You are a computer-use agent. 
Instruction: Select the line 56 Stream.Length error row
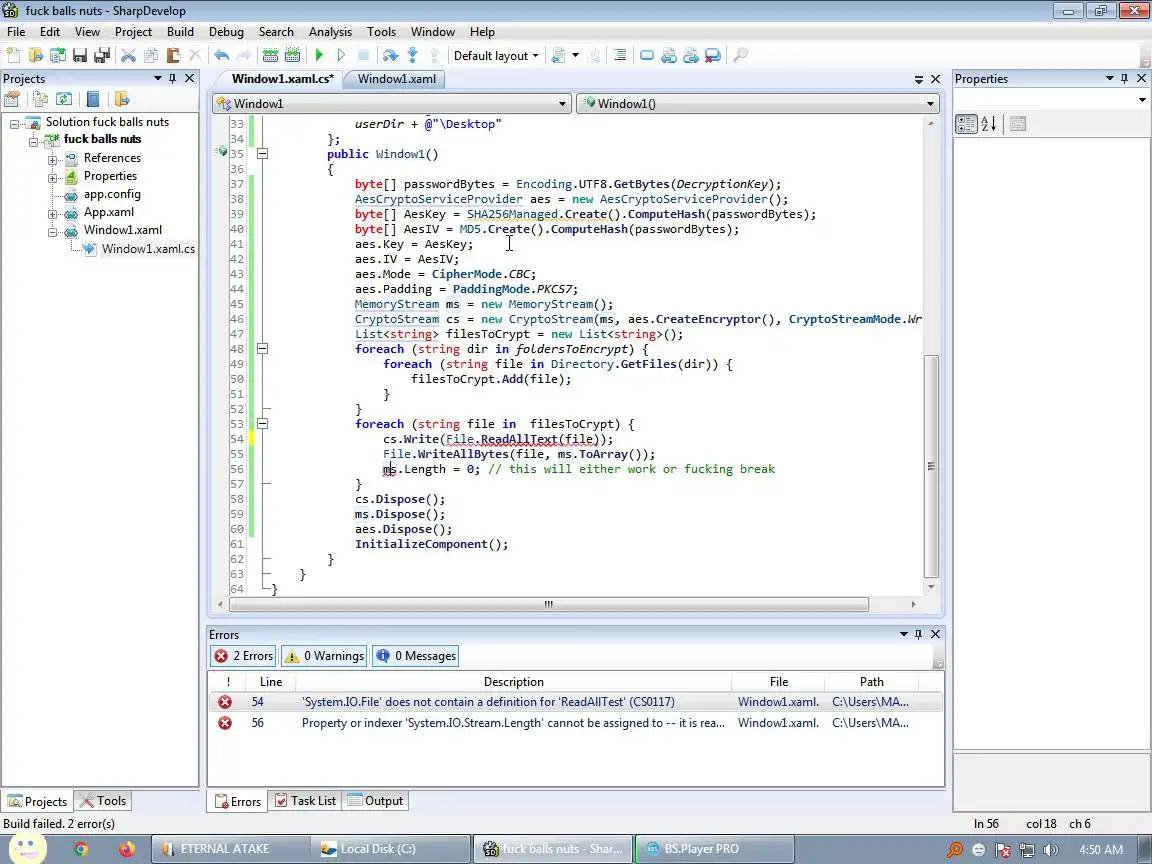[x=575, y=723]
